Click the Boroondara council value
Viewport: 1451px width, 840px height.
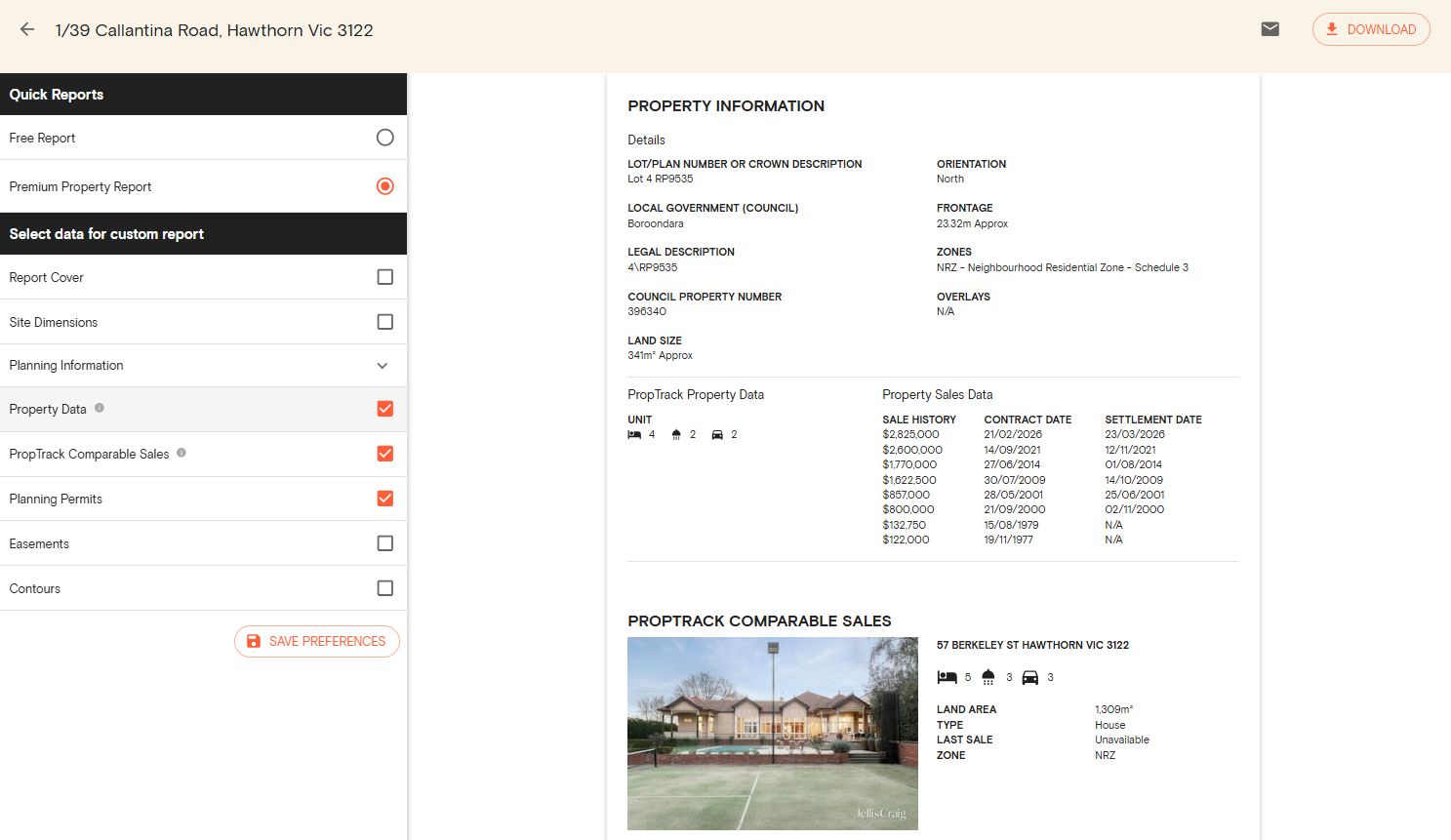coord(656,223)
